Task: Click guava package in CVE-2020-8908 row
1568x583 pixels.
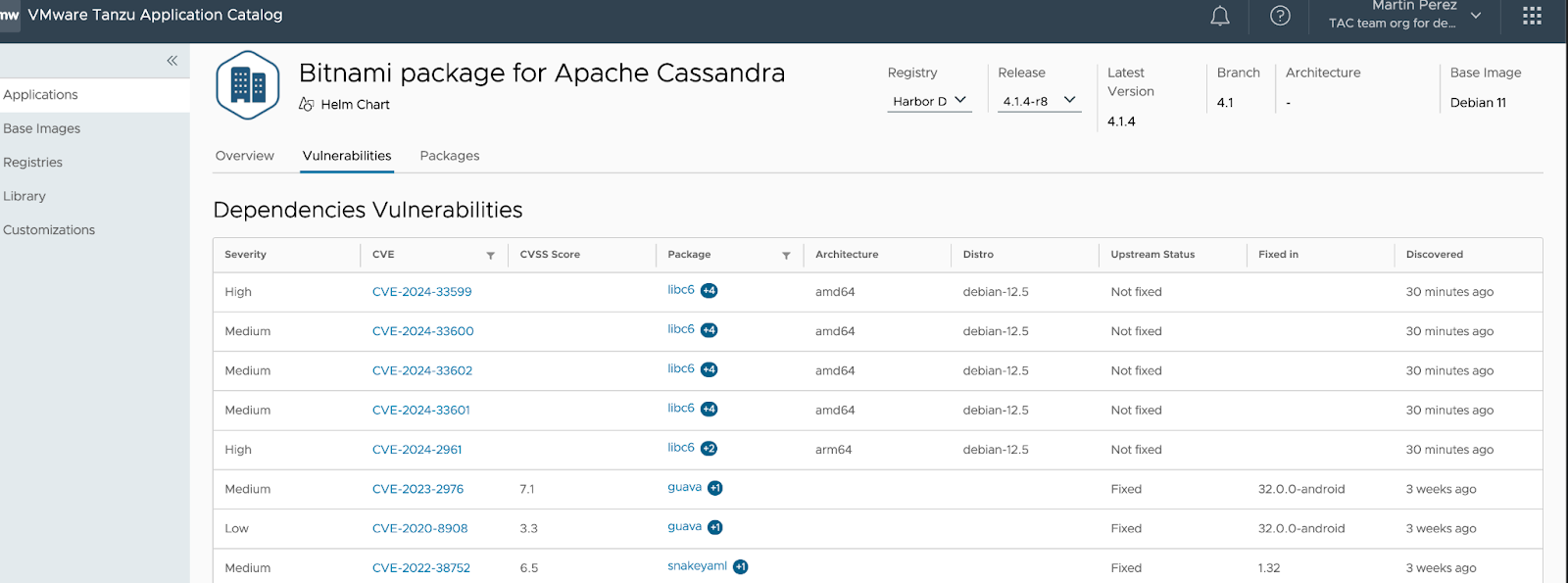Action: (x=684, y=526)
